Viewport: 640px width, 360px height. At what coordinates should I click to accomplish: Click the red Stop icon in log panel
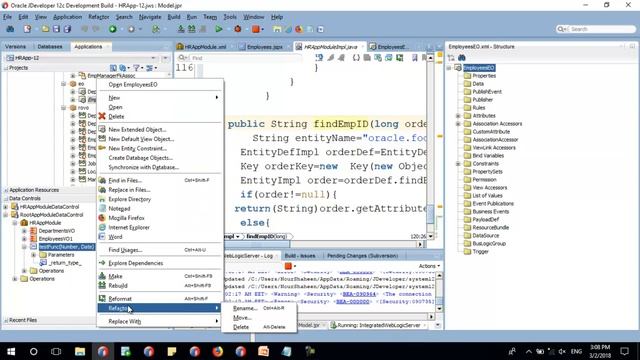pyautogui.click(x=288, y=266)
